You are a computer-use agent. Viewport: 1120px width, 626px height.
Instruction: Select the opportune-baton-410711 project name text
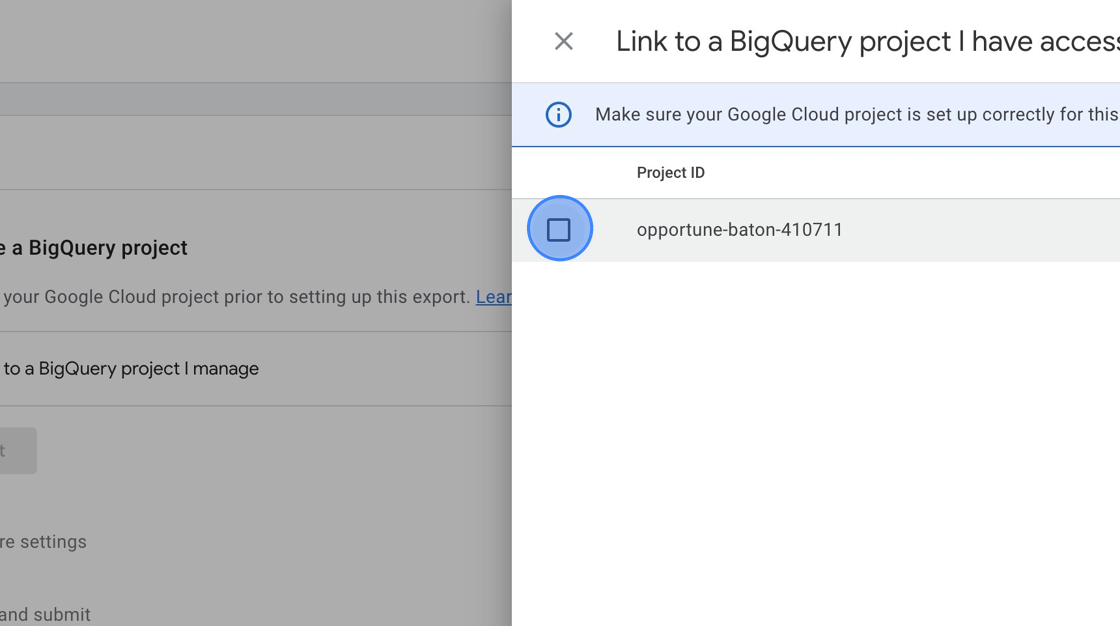tap(739, 229)
